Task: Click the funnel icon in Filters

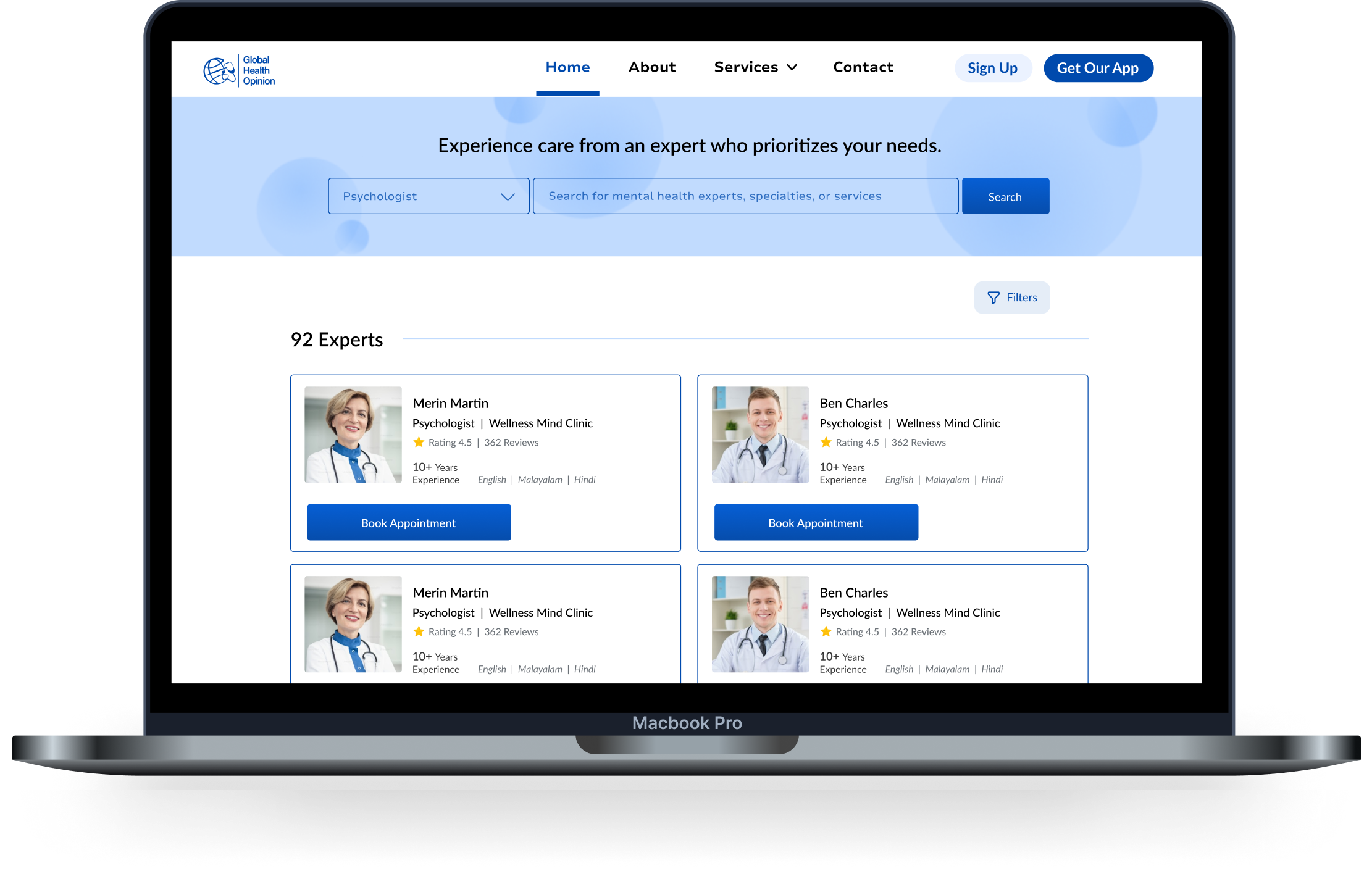Action: pos(993,298)
